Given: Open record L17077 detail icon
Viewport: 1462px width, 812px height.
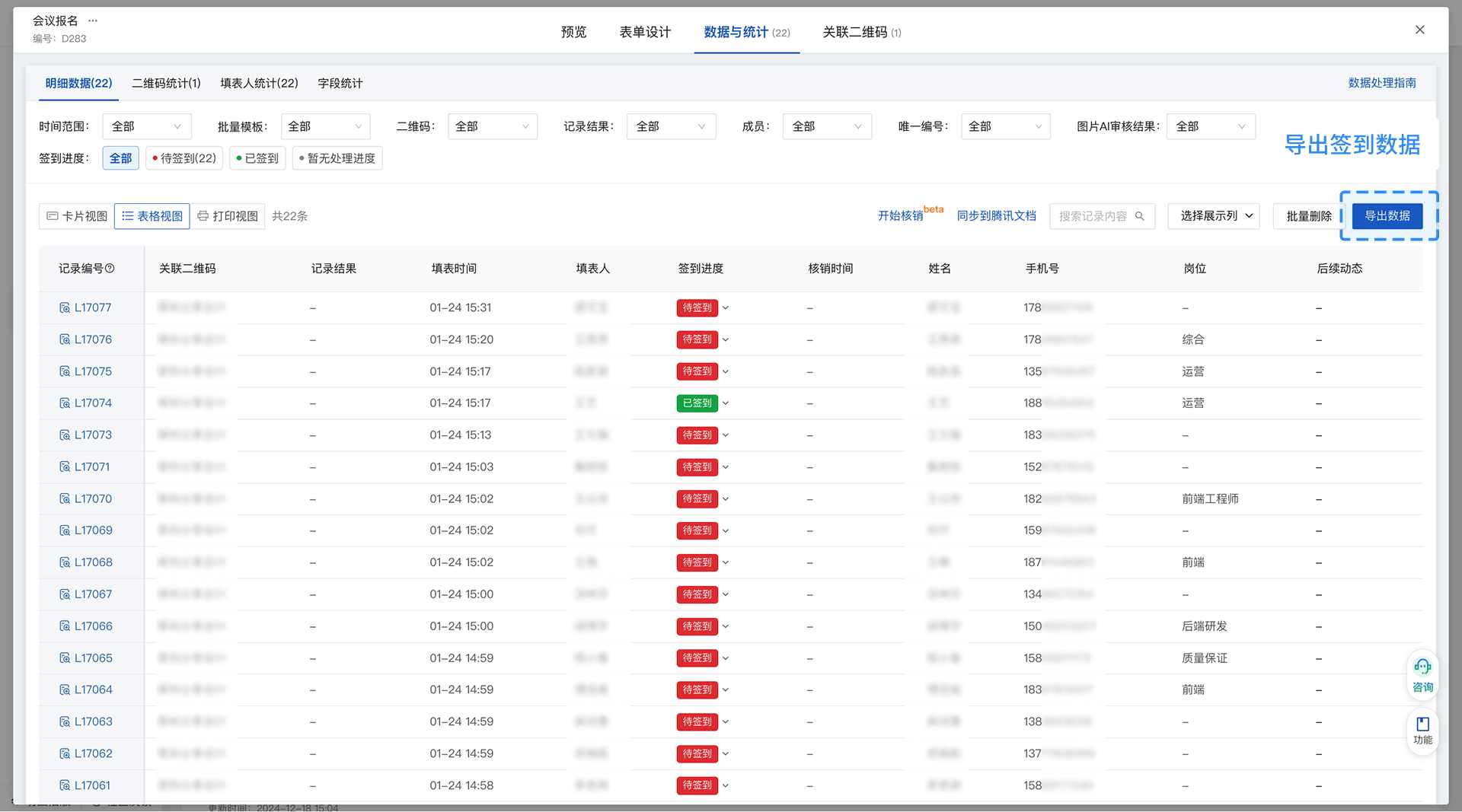Looking at the screenshot, I should click(65, 307).
